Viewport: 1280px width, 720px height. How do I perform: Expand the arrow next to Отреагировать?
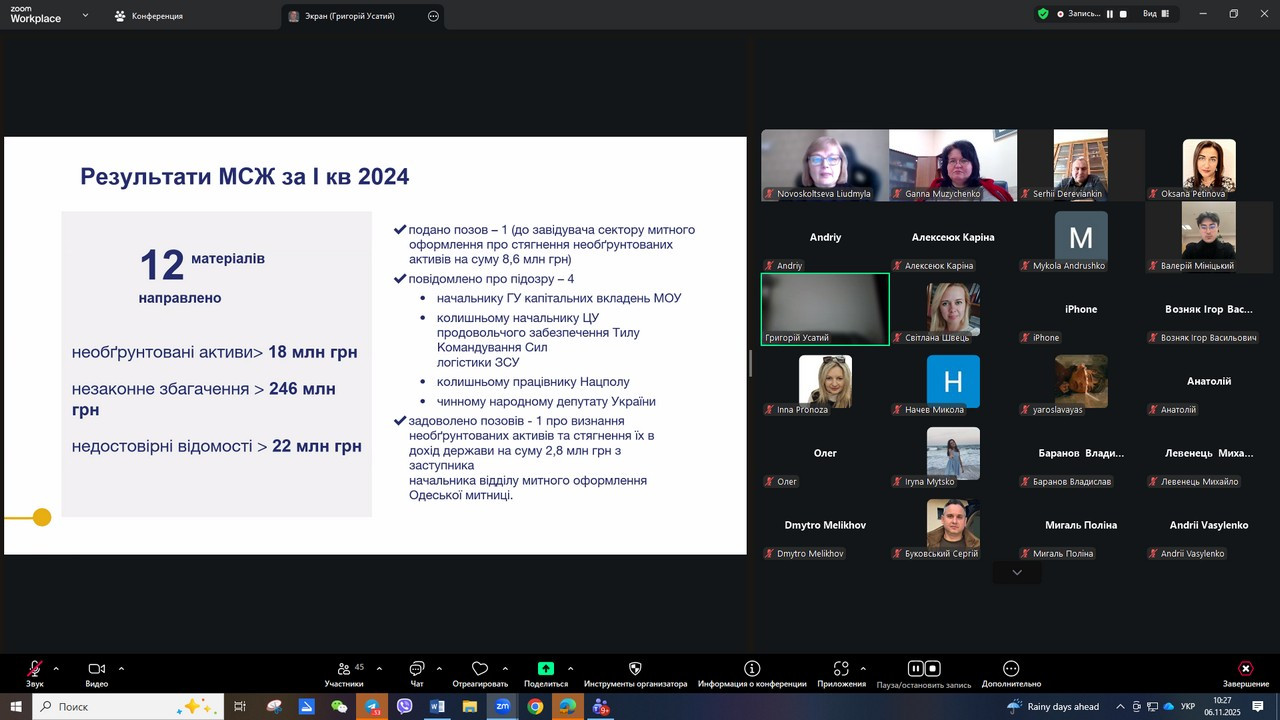click(505, 669)
